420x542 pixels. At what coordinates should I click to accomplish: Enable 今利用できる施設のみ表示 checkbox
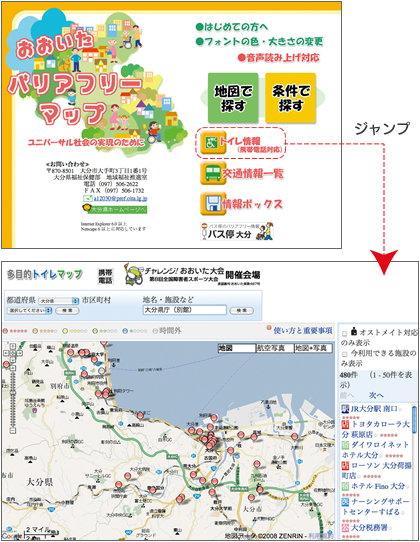pos(345,354)
